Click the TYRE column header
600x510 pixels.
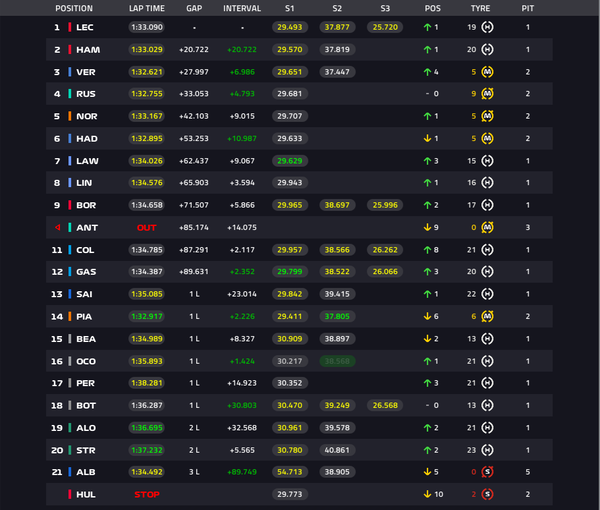tap(480, 8)
